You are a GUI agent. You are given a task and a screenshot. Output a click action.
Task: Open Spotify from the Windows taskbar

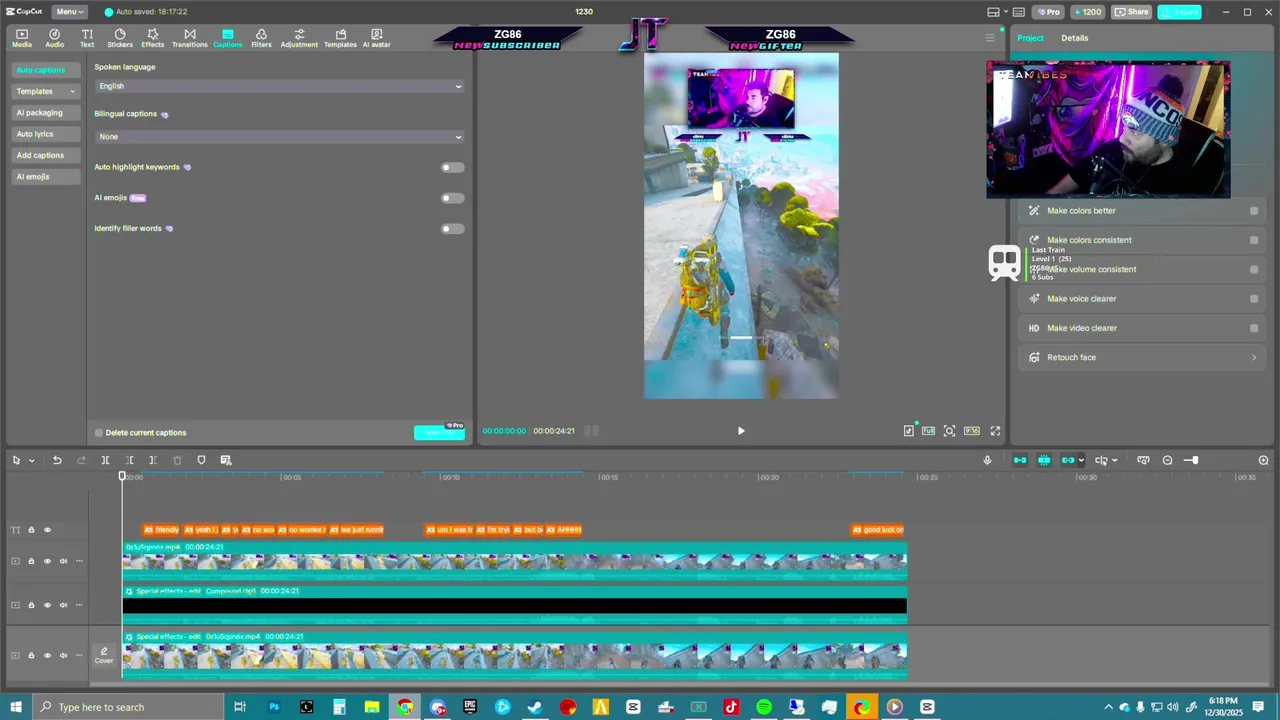click(x=764, y=707)
